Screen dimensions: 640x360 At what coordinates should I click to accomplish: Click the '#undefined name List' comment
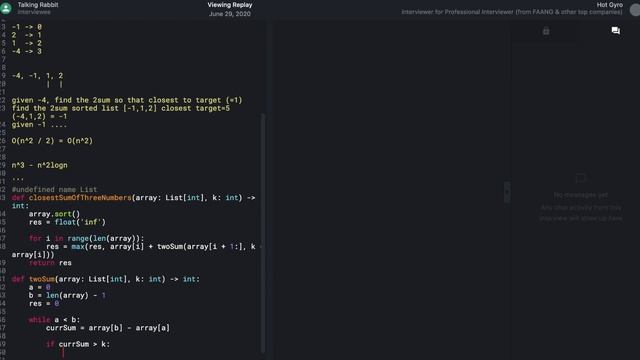click(54, 190)
